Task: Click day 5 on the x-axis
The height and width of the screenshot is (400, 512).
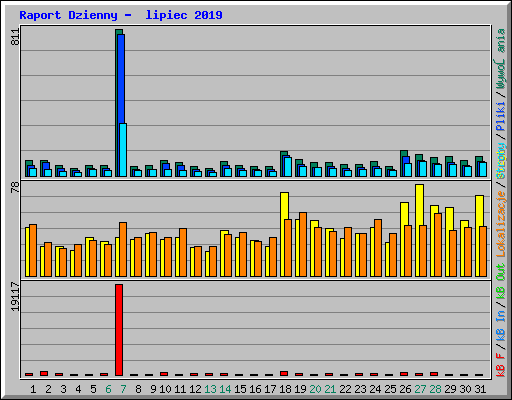Action: pyautogui.click(x=93, y=389)
